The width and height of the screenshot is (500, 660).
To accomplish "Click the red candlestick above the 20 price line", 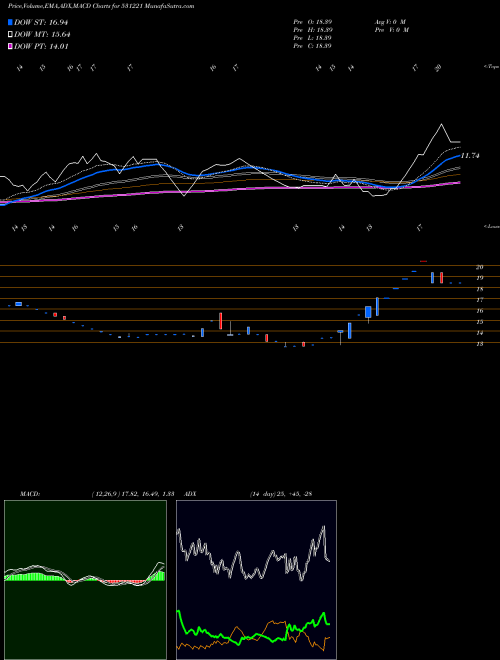I will [423, 261].
